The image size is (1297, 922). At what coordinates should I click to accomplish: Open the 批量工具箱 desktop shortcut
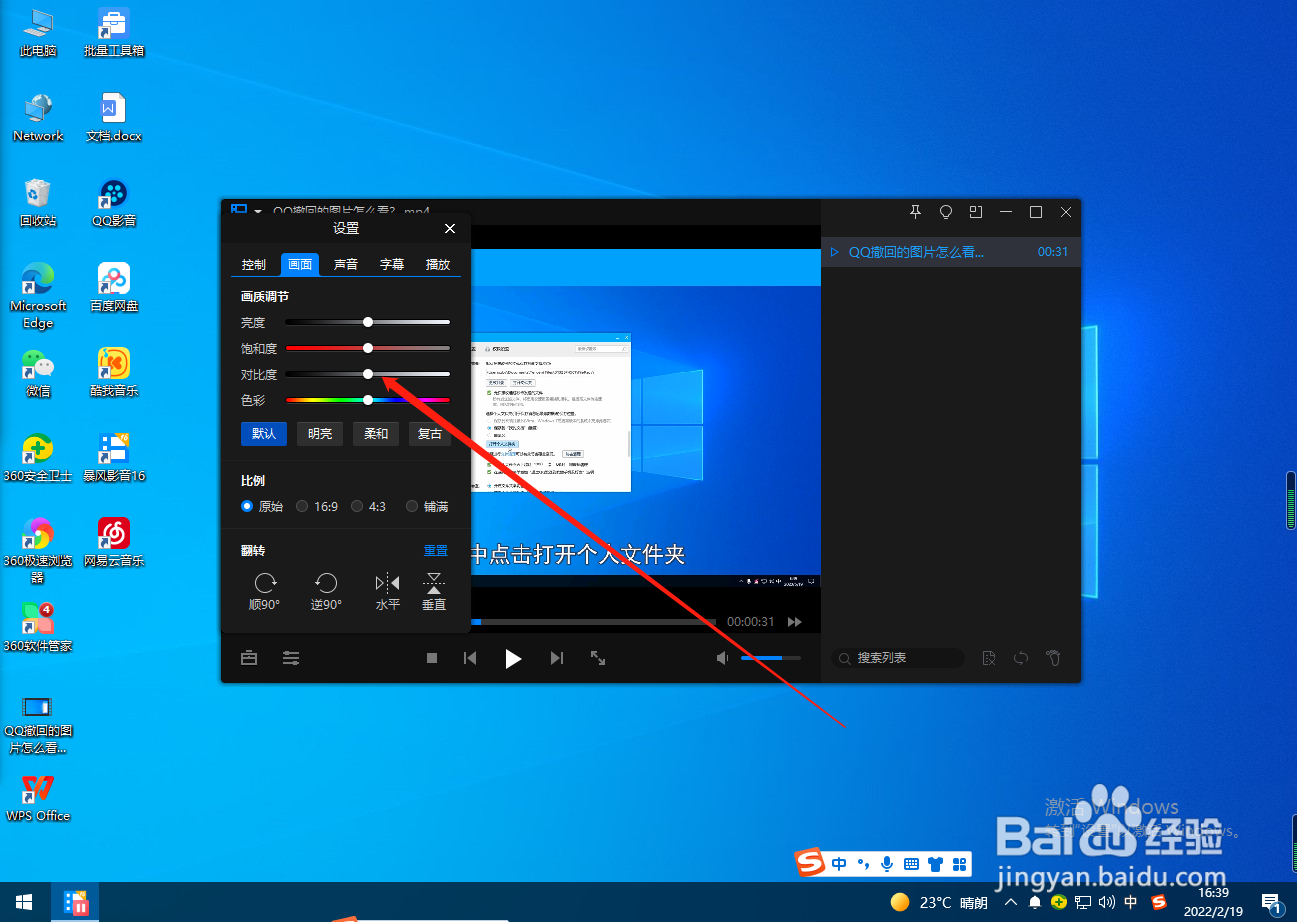click(114, 32)
